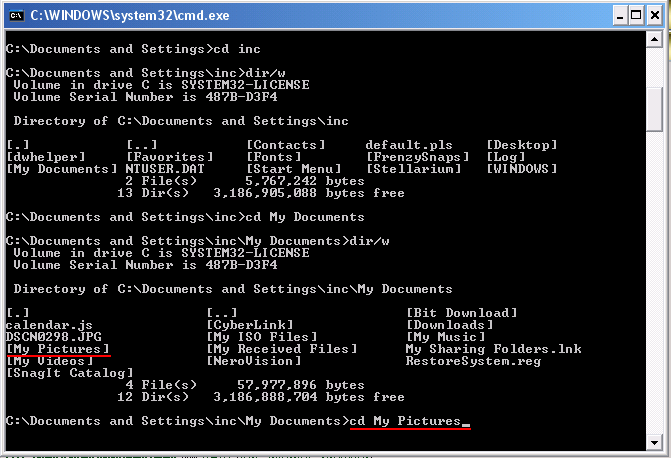Click the typed command cd My Pictures
The width and height of the screenshot is (671, 458).
(405, 421)
